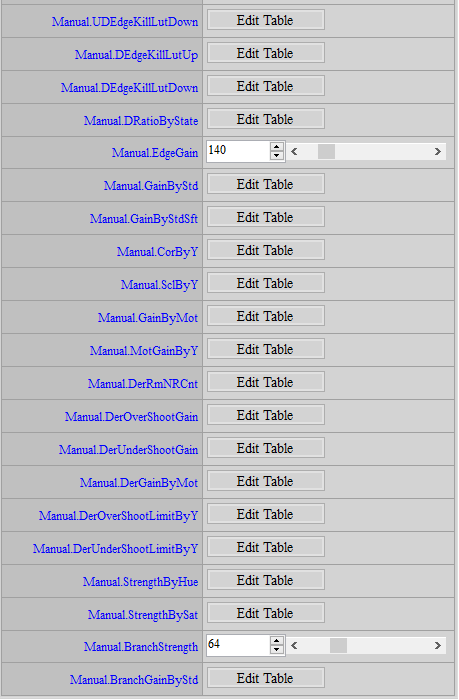Focus the EdgeGain value field showing 140
This screenshot has height=700, width=459.
tap(238, 151)
